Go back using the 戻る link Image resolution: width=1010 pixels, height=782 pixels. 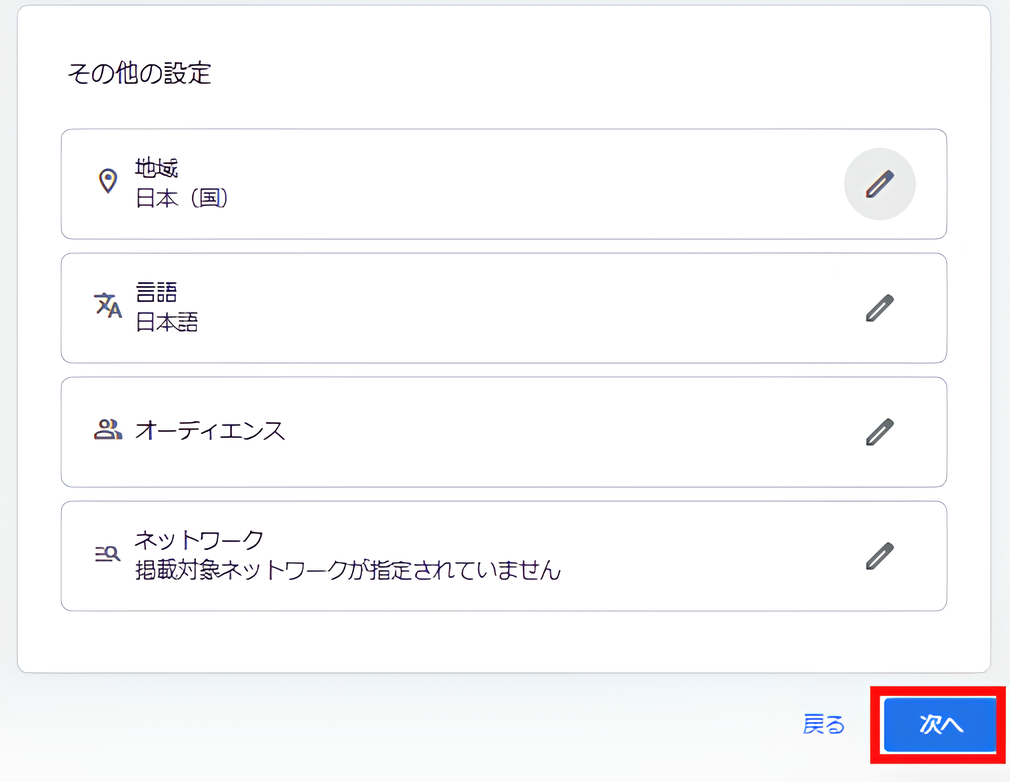[822, 725]
